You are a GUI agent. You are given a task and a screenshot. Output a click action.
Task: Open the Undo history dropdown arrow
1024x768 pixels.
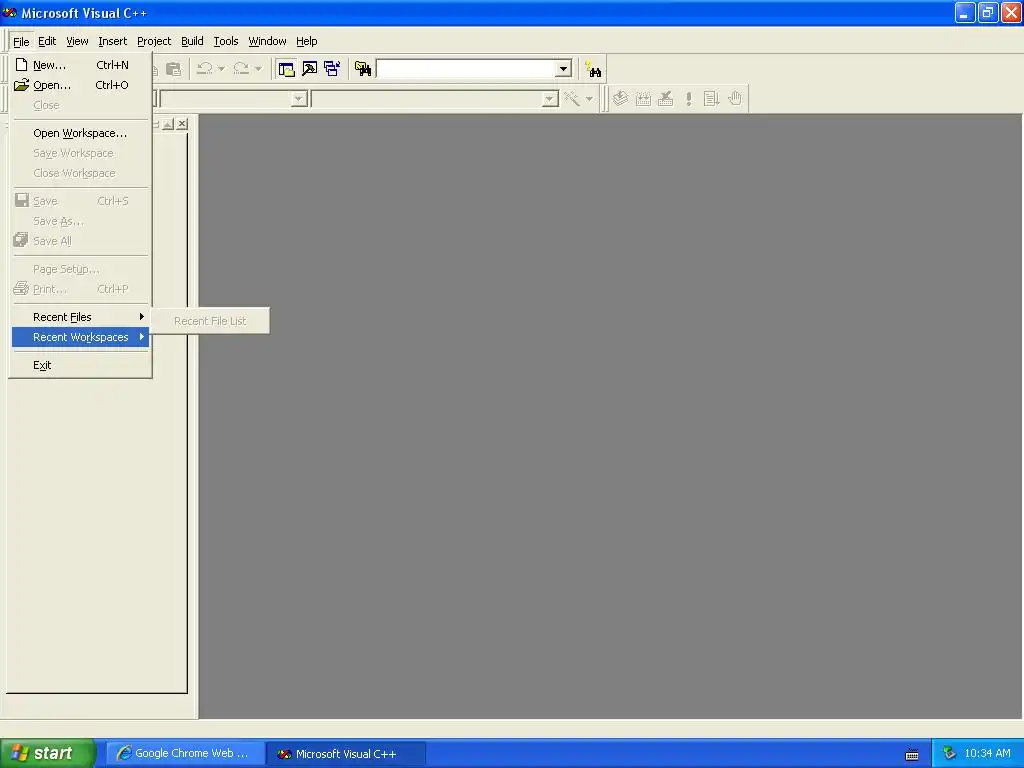(x=221, y=69)
